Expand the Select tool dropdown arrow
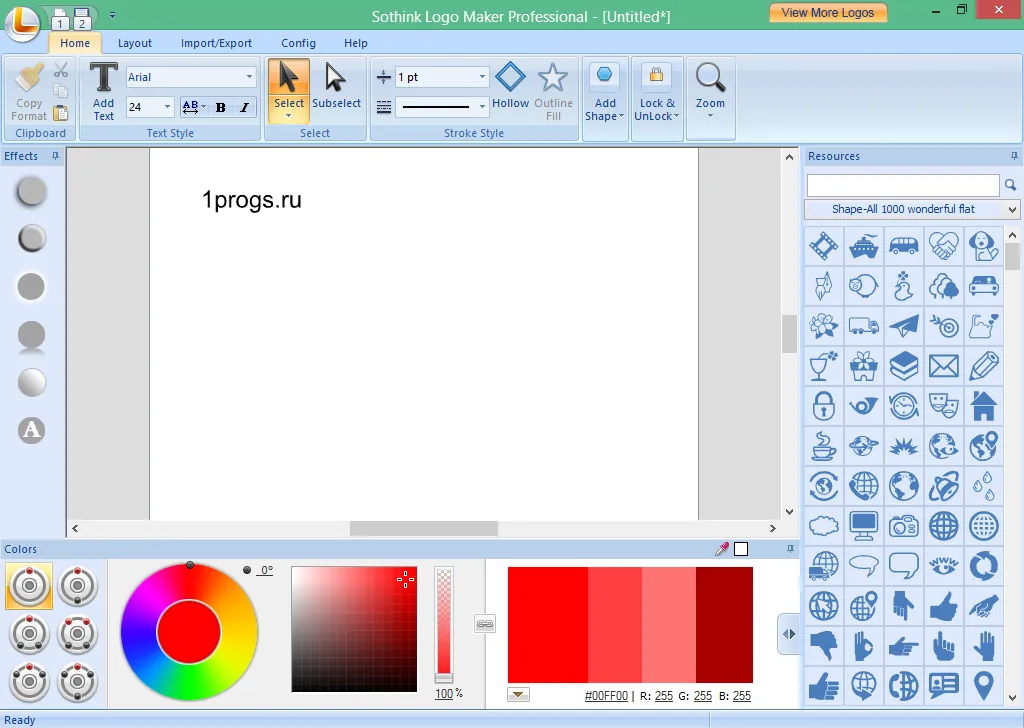 tap(289, 116)
